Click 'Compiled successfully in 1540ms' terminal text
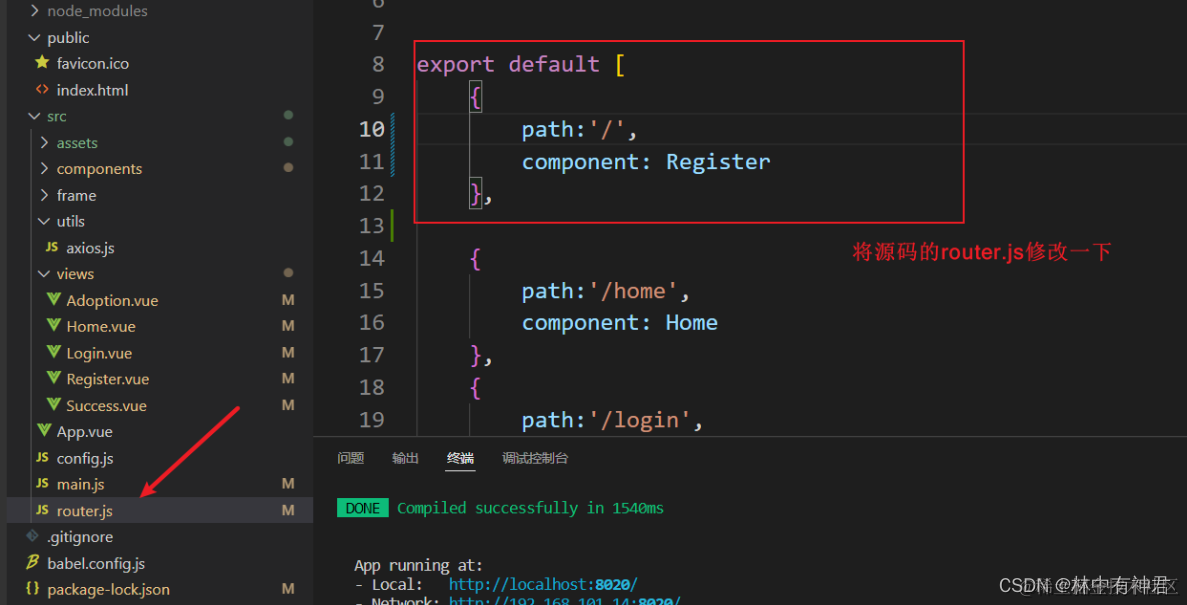 530,508
